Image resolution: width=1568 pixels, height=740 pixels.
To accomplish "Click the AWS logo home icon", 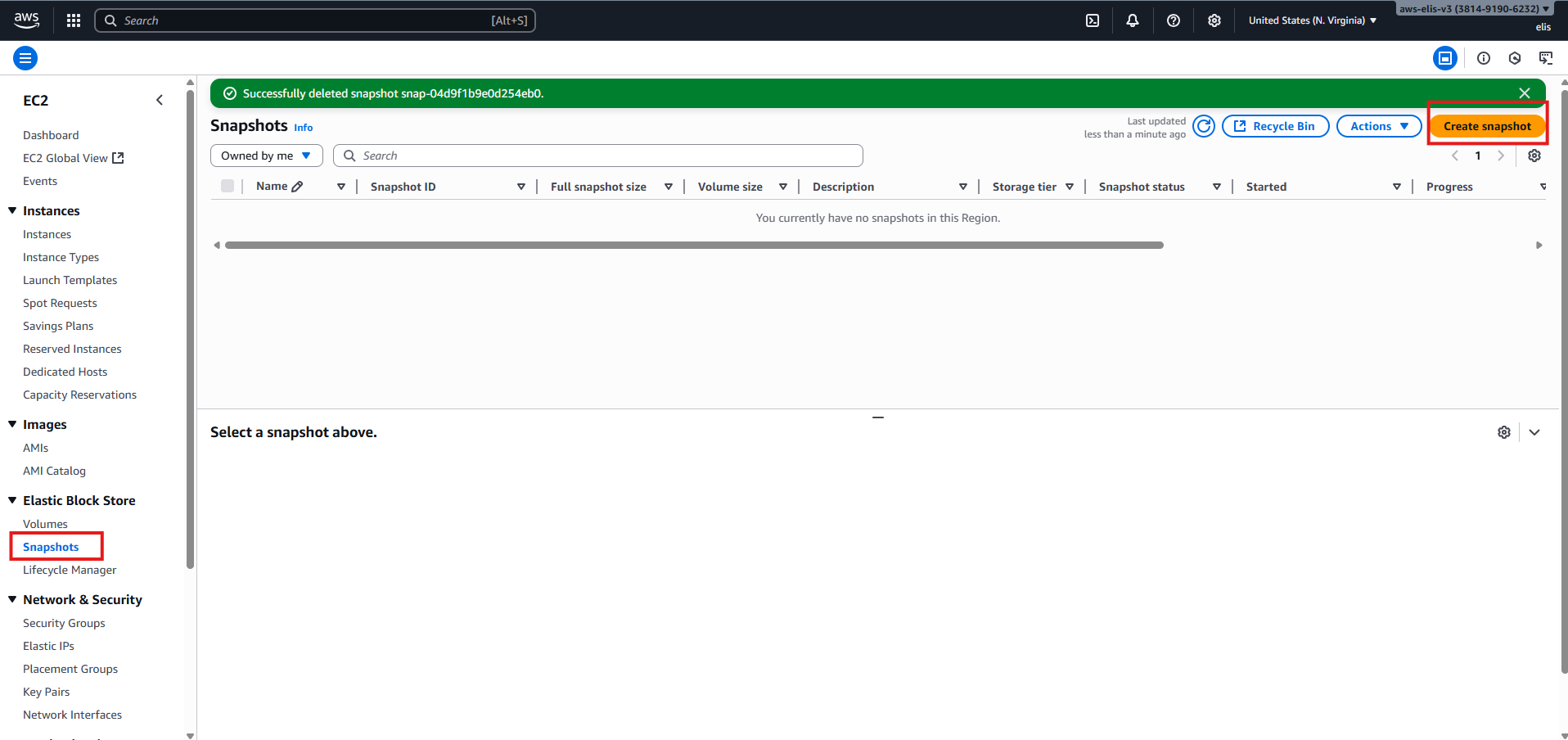I will [26, 20].
